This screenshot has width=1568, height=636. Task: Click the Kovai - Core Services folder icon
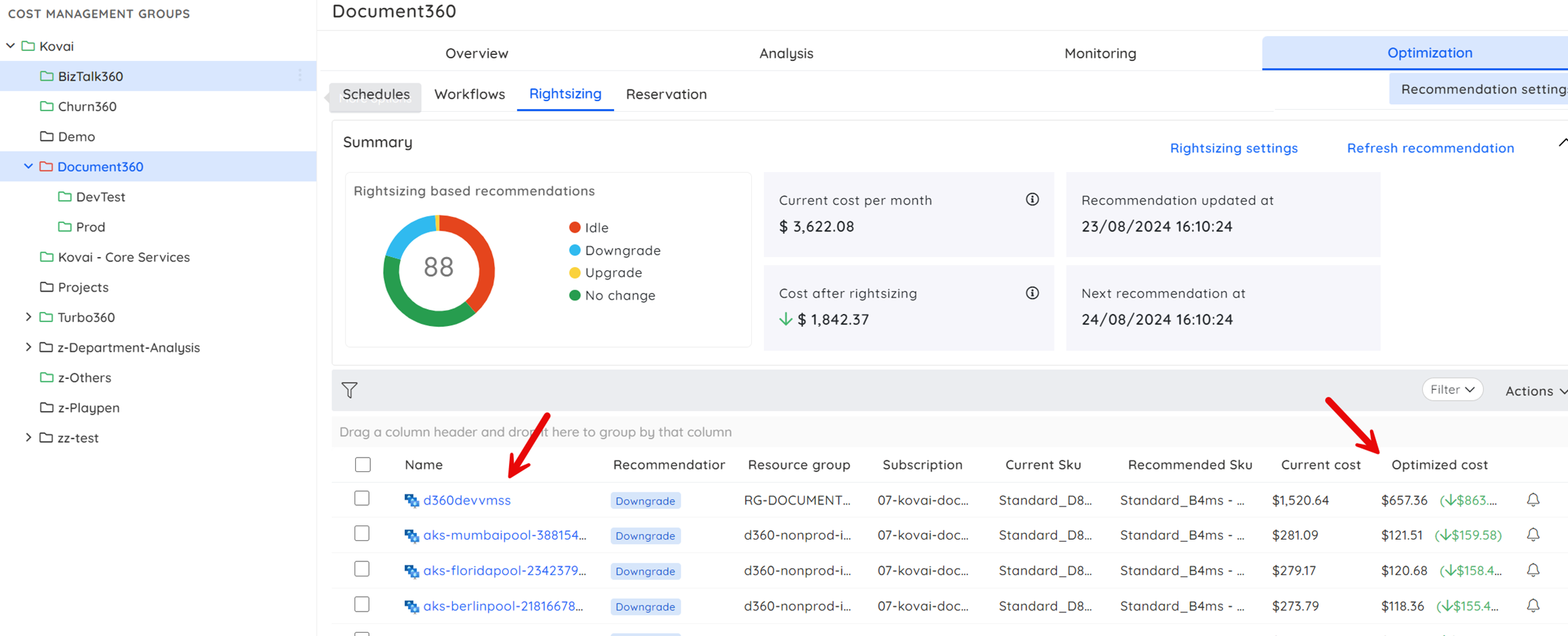point(47,257)
